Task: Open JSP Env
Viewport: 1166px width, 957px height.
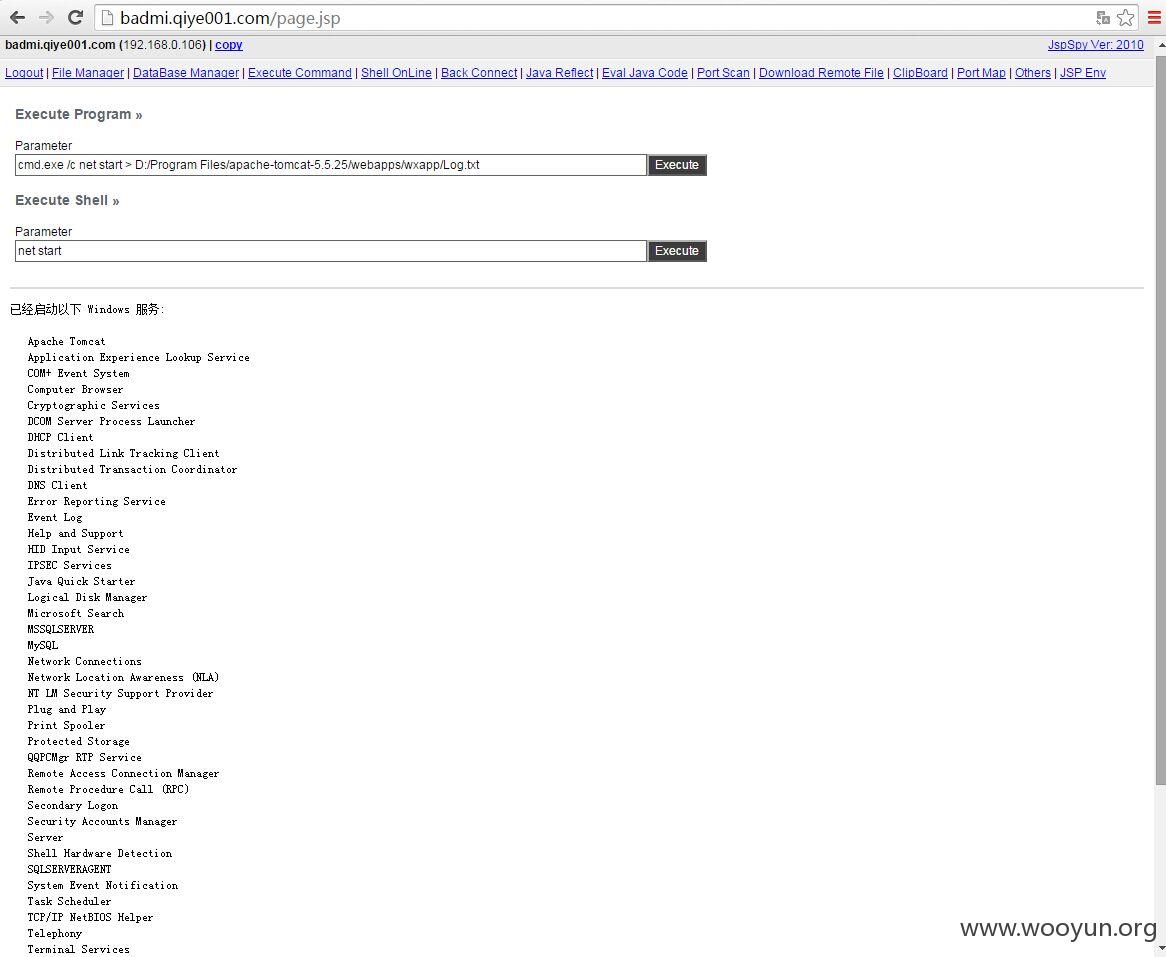Action: click(x=1083, y=73)
